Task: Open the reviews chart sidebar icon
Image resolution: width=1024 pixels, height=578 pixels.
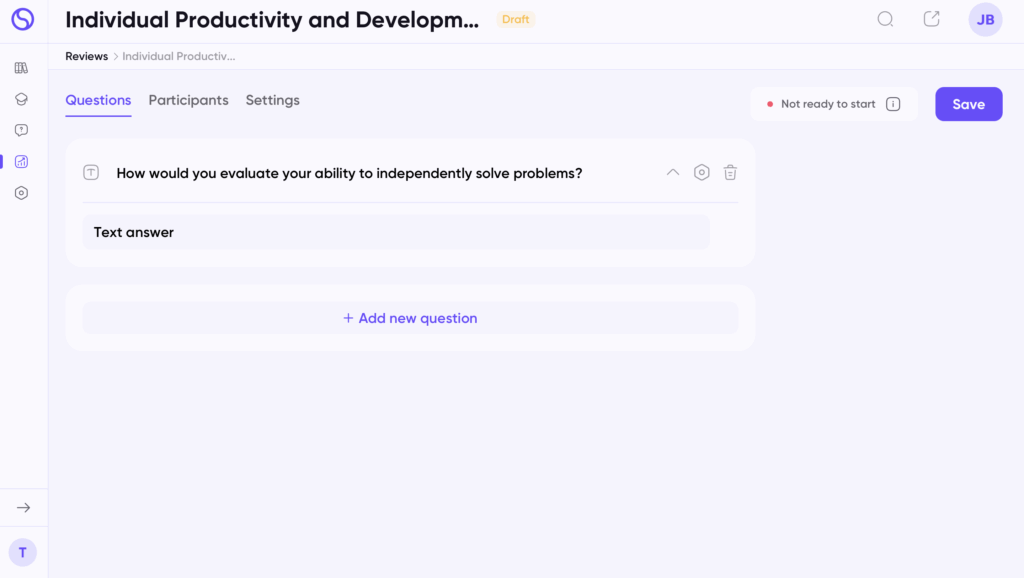Action: (x=21, y=161)
